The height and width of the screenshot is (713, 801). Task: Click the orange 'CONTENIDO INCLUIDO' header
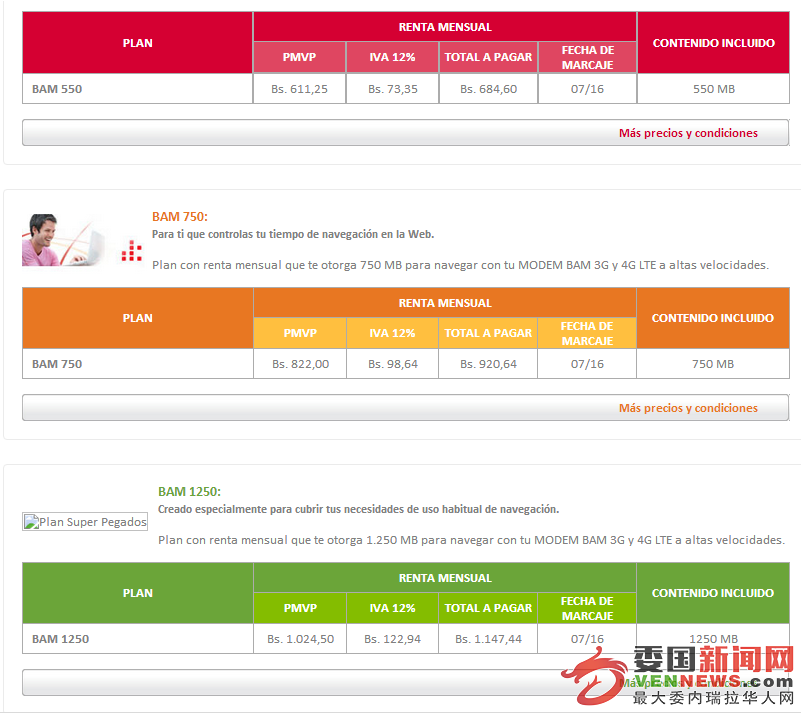click(x=713, y=318)
